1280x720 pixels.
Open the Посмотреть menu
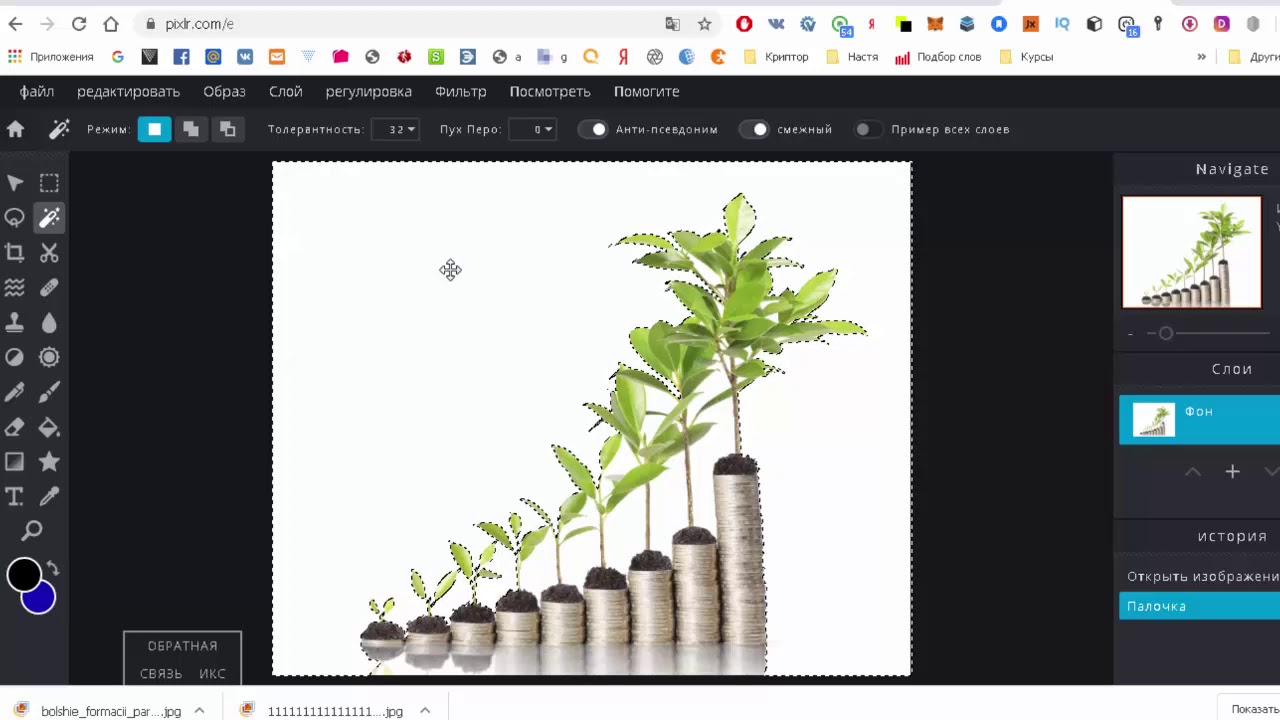(x=550, y=91)
